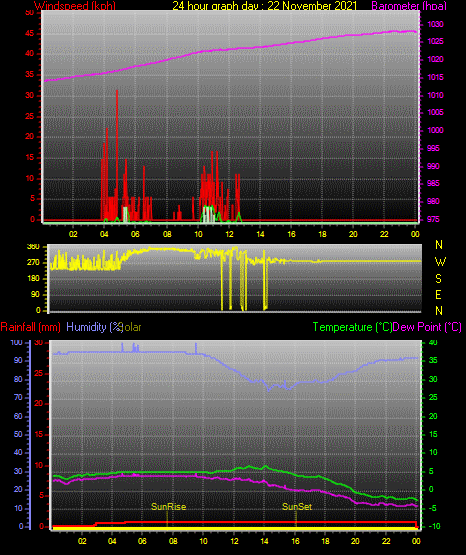Click barometer axis value 1025

435,41
